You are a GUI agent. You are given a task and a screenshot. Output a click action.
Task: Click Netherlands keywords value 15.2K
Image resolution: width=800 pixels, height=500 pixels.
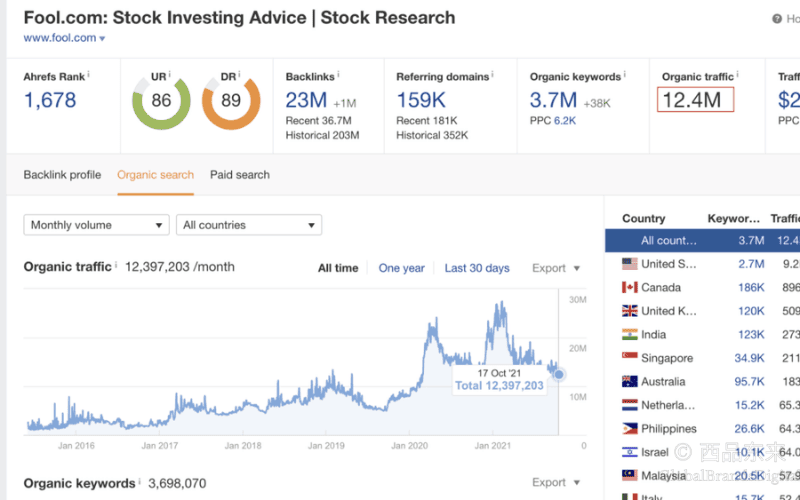(749, 405)
